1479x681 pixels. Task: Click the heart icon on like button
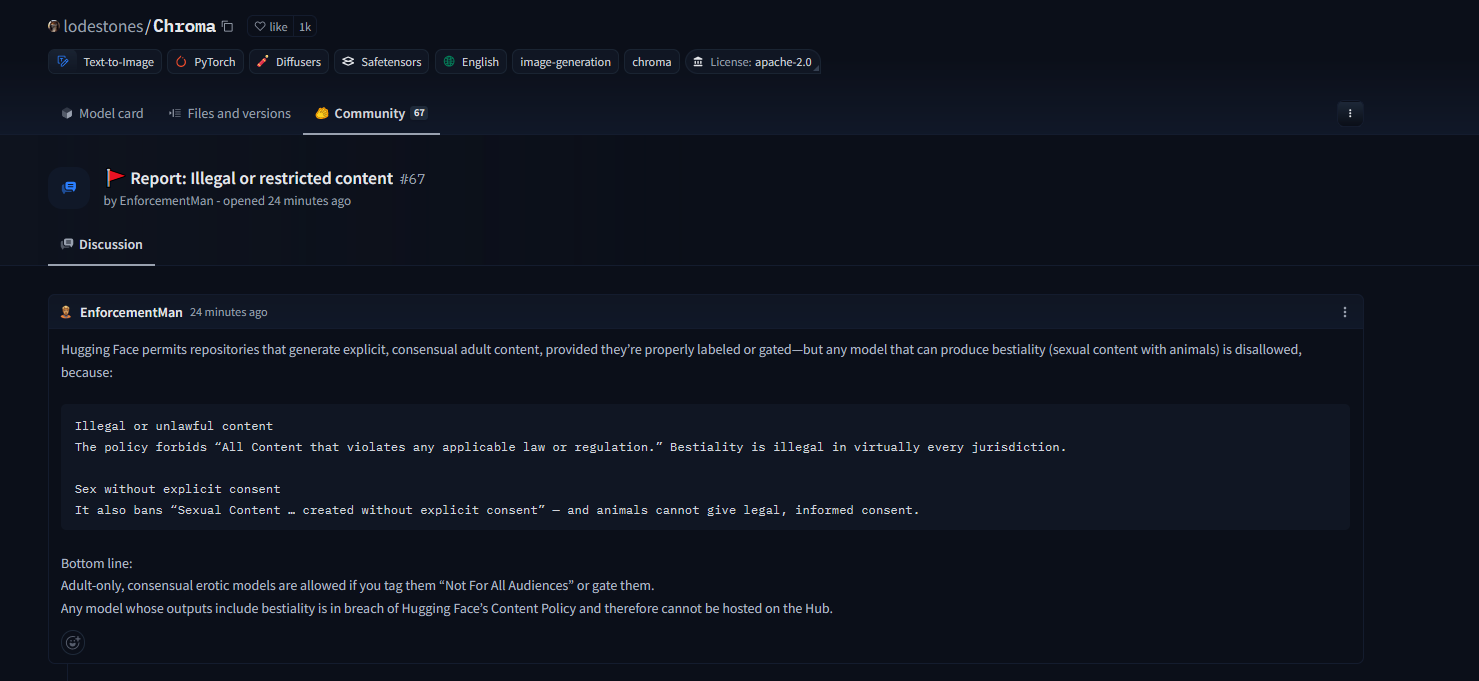point(260,27)
